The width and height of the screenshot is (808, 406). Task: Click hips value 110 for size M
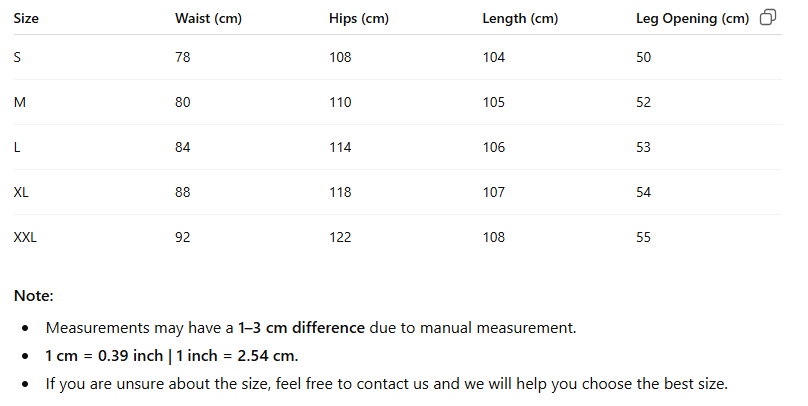click(x=340, y=102)
